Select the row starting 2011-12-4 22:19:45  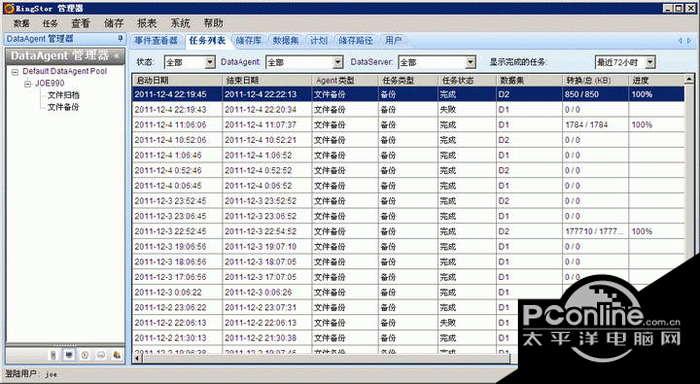408,94
